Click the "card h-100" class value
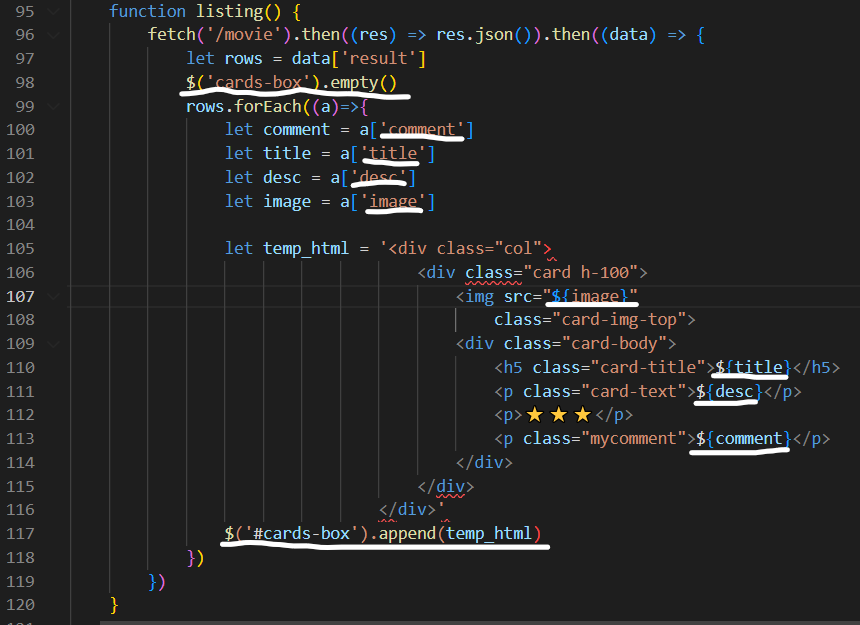 (580, 272)
